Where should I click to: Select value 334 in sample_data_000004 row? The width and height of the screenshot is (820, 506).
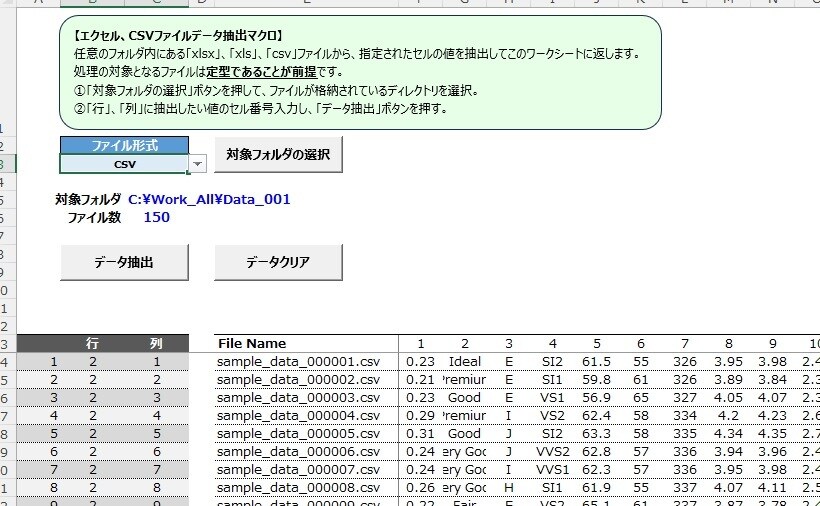coord(685,416)
